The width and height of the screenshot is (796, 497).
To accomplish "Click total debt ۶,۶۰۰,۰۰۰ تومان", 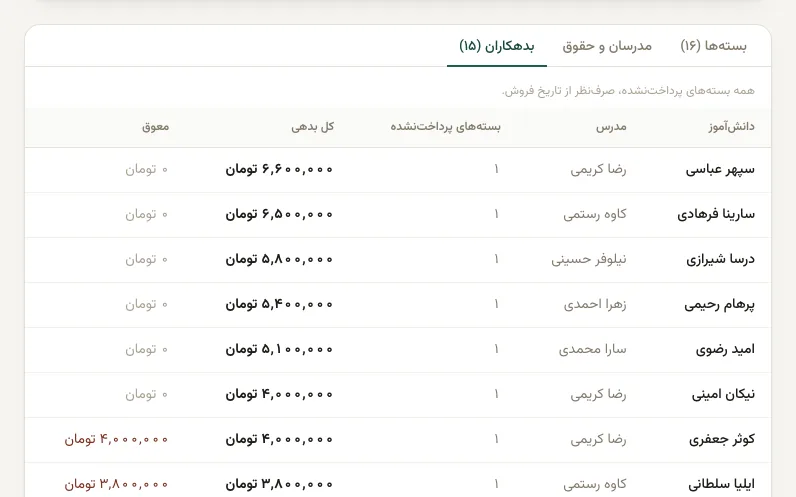I will (279, 170).
